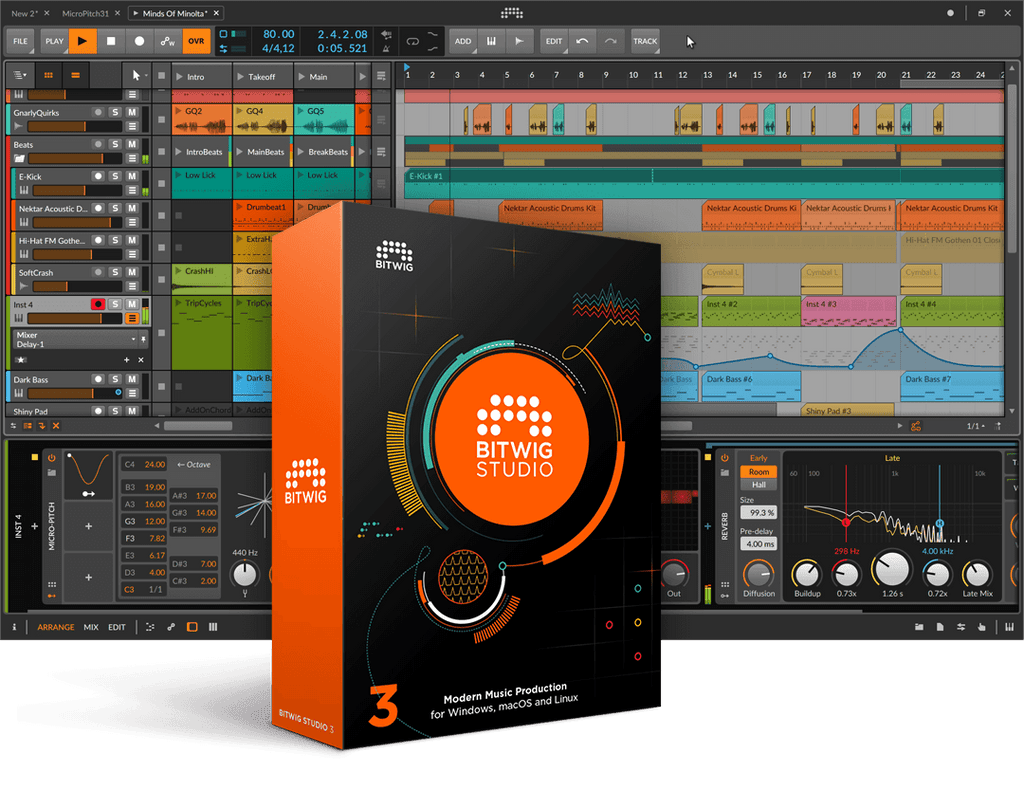
Task: Switch to the ARRANGE panel view
Action: [x=56, y=627]
